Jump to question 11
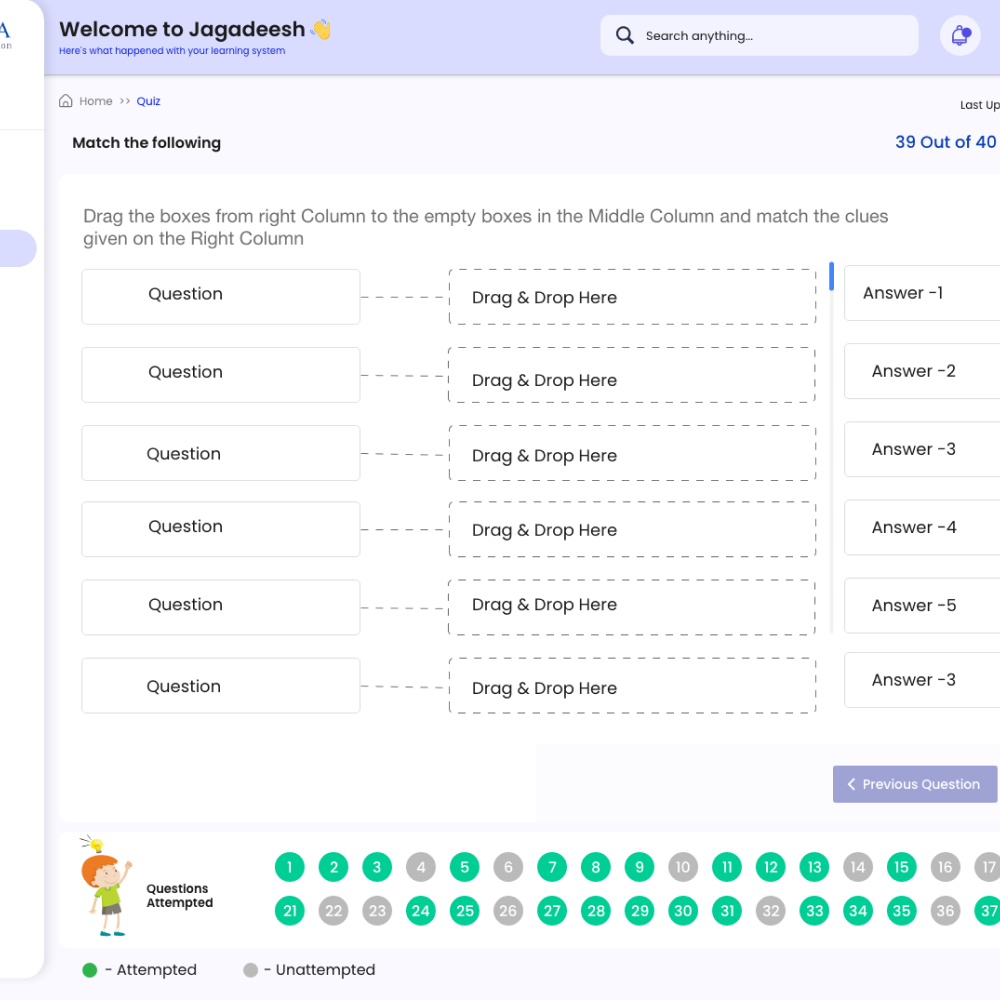 coord(727,867)
